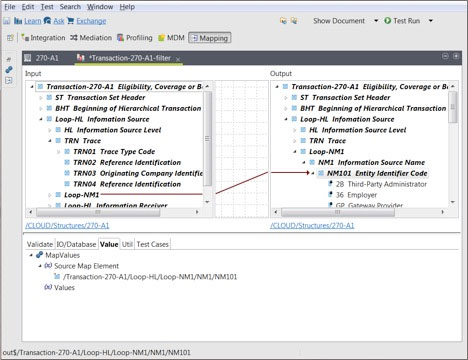Expand input ST Transaction Set Header
This screenshot has width=468, height=360.
(x=41, y=98)
